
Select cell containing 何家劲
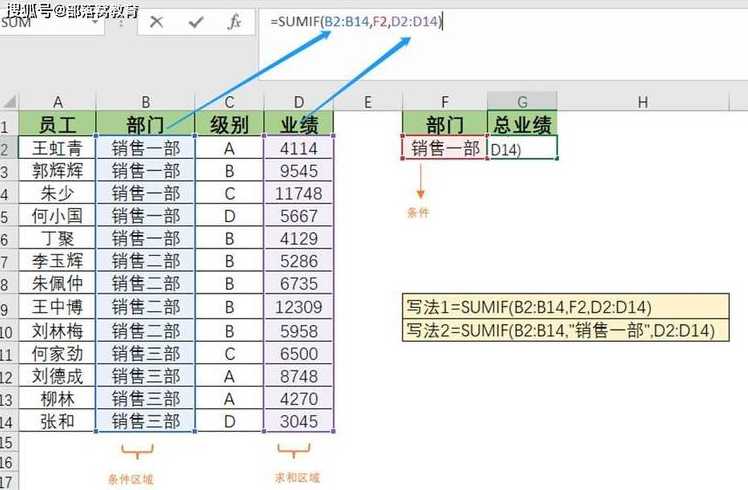[57, 353]
